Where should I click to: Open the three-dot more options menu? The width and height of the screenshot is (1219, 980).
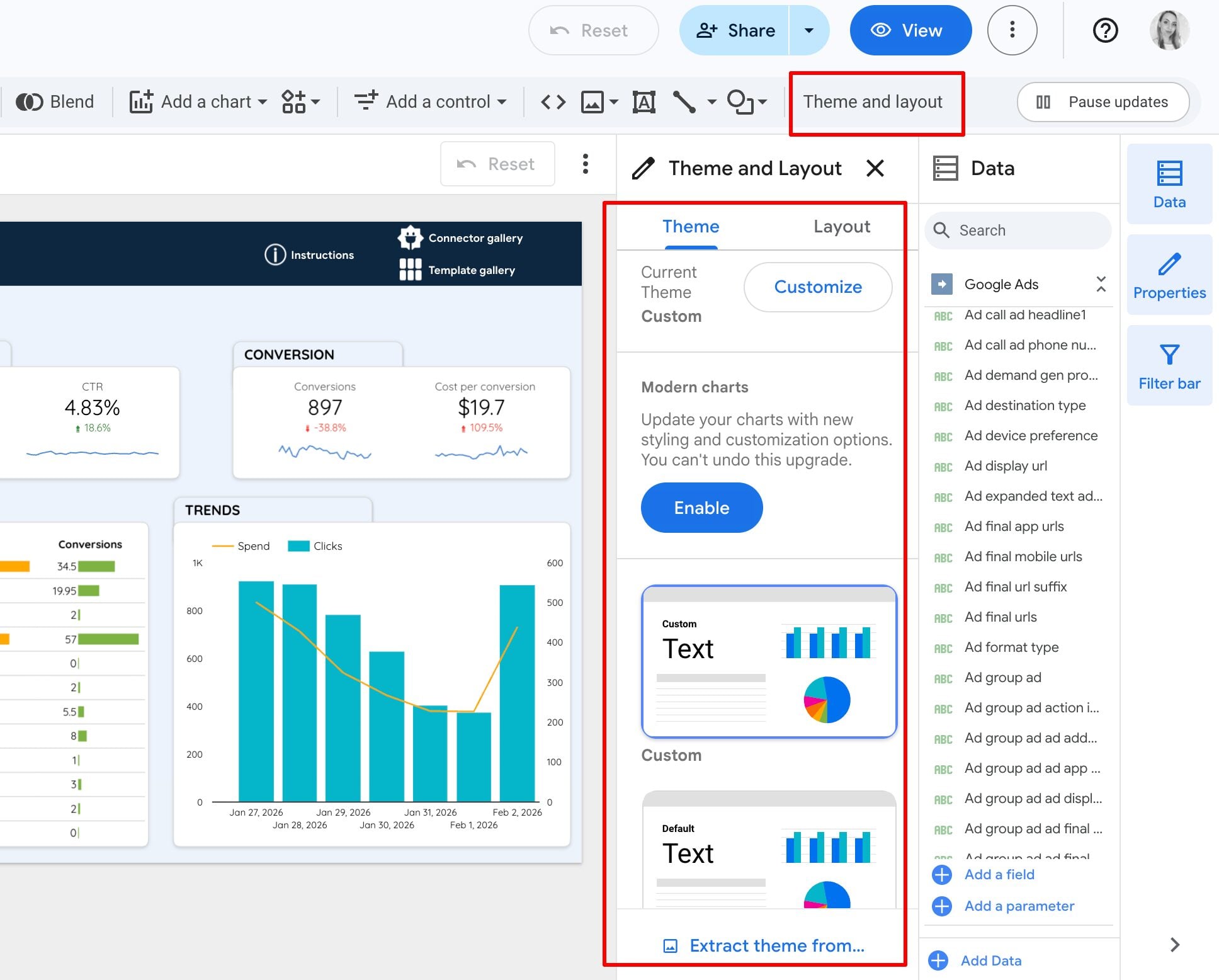pos(1012,30)
